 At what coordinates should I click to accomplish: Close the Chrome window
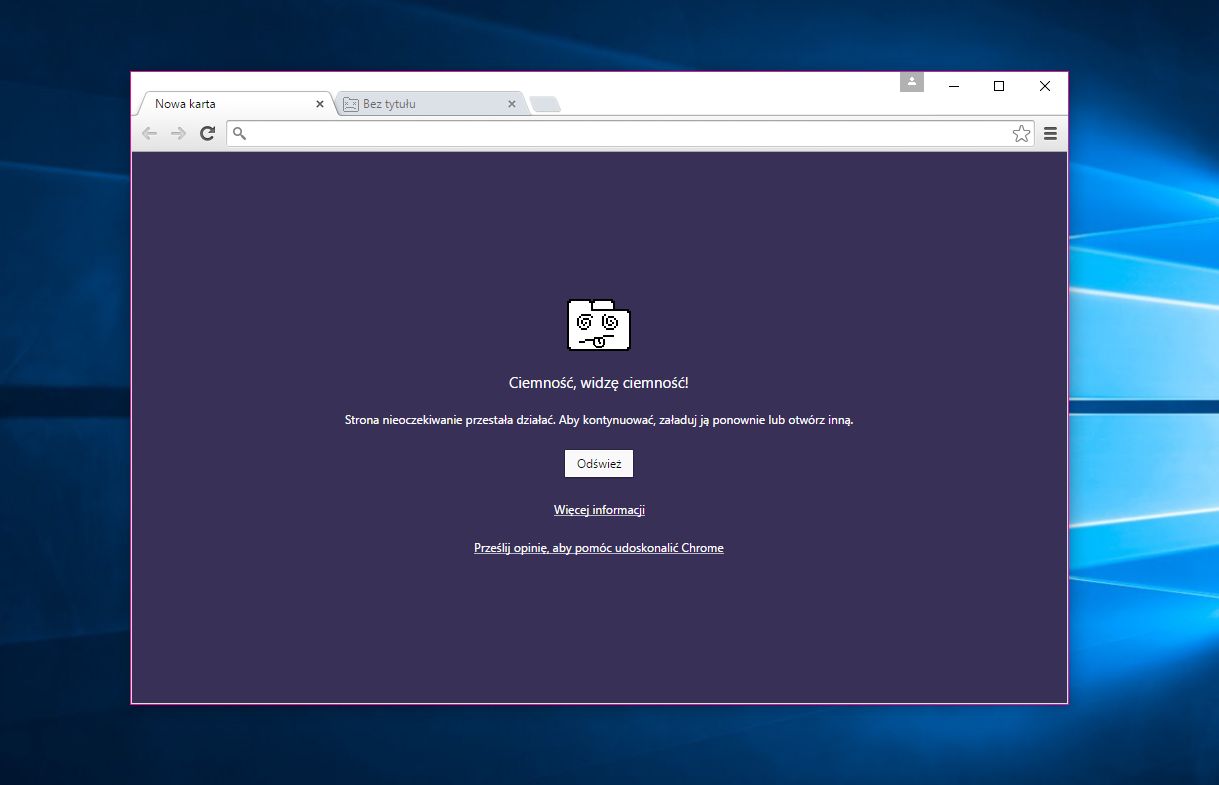click(1045, 86)
